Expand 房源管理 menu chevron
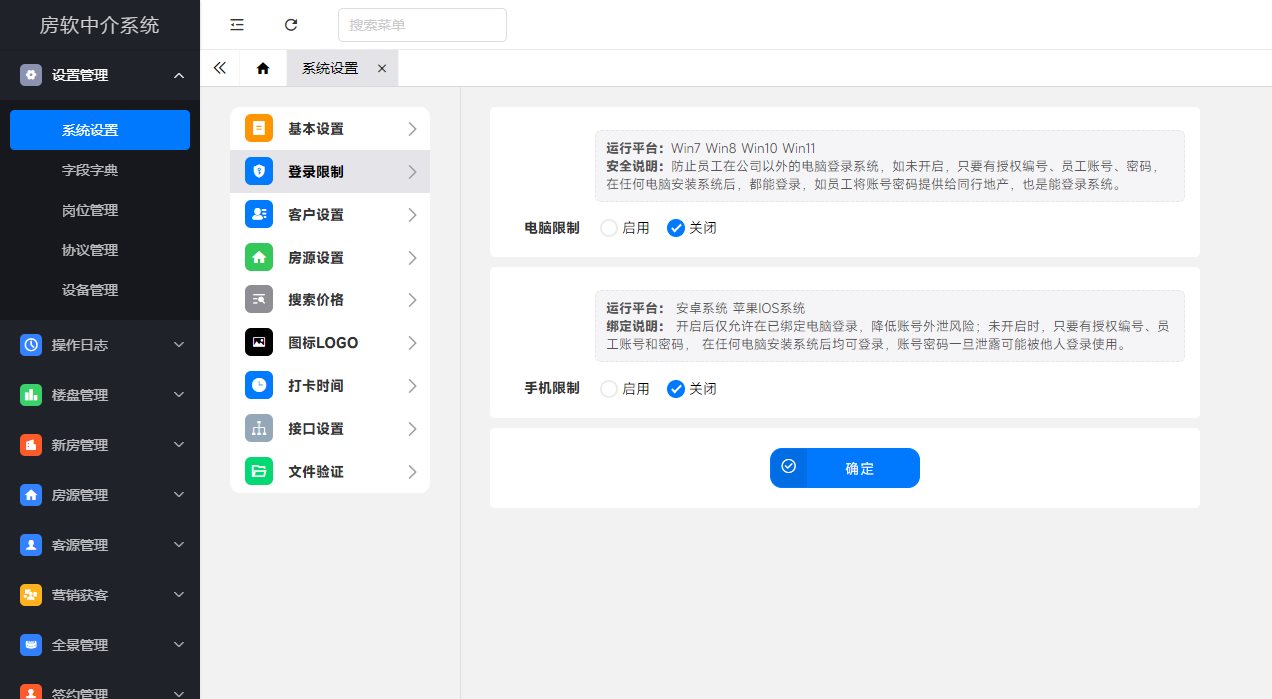 click(x=179, y=495)
